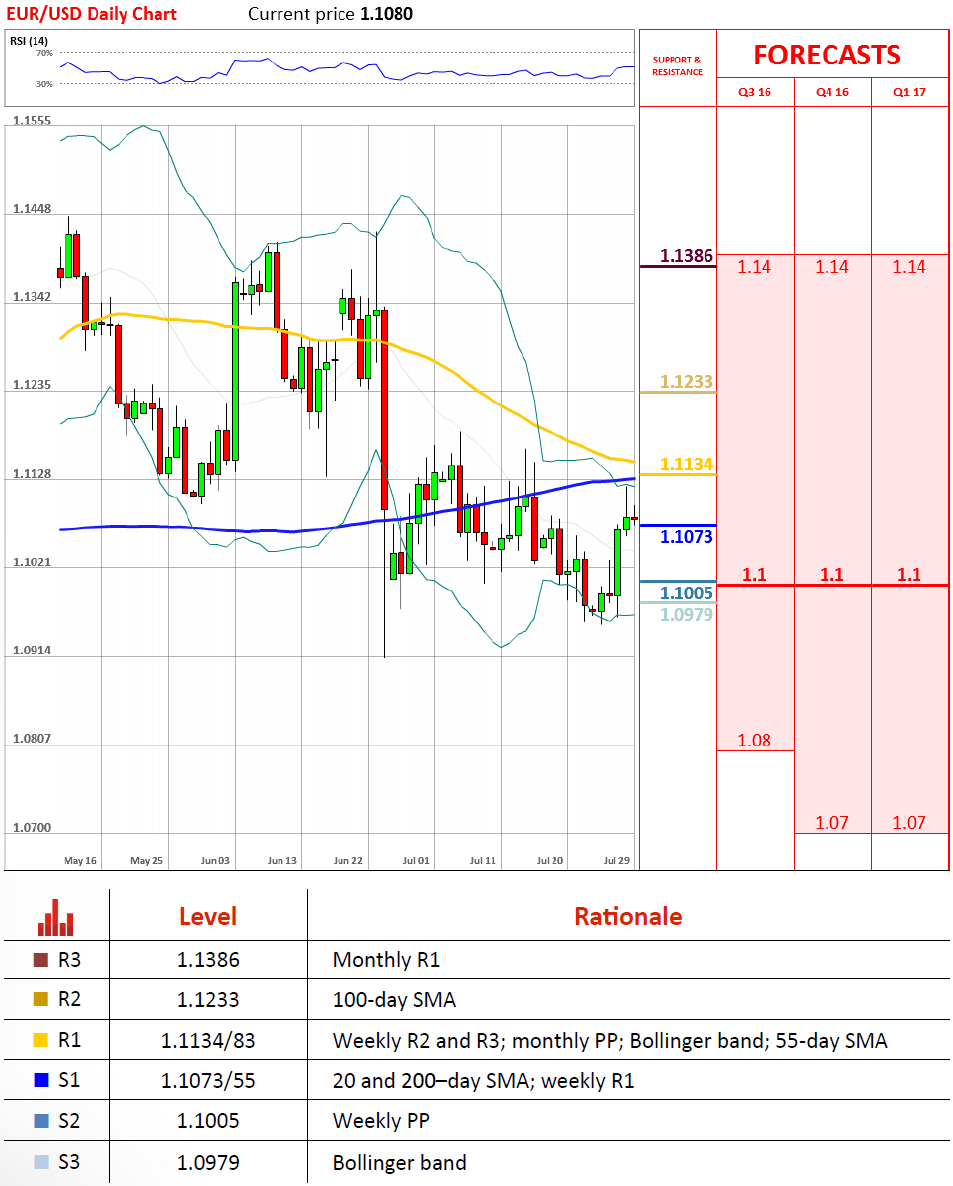Viewport: 953px width, 1186px height.
Task: Click the 1.1073 support label beside chart
Action: click(x=686, y=537)
